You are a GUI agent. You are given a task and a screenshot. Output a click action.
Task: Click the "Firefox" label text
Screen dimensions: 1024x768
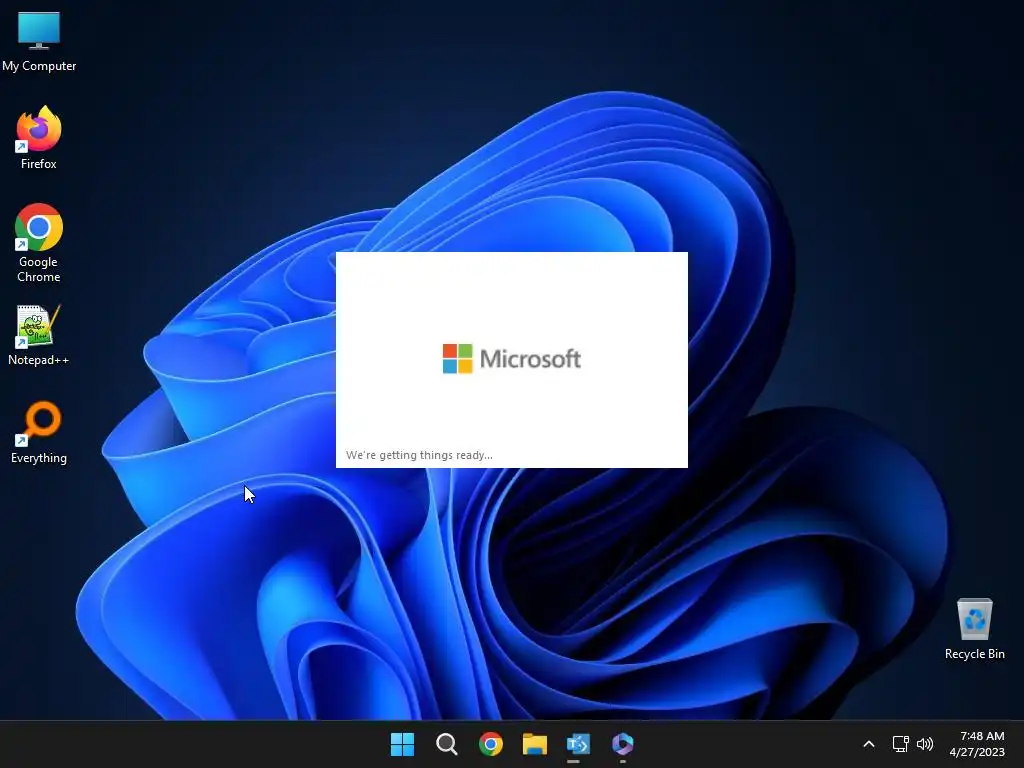click(x=39, y=164)
